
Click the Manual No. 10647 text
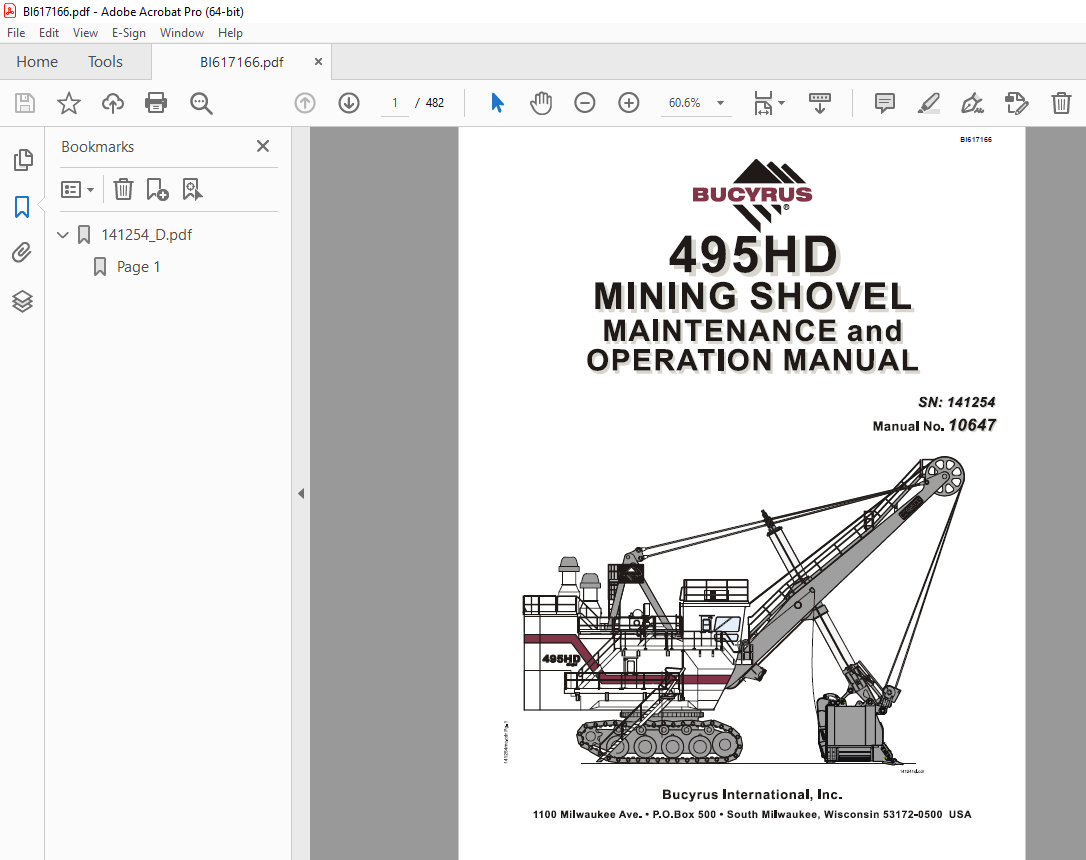[934, 425]
